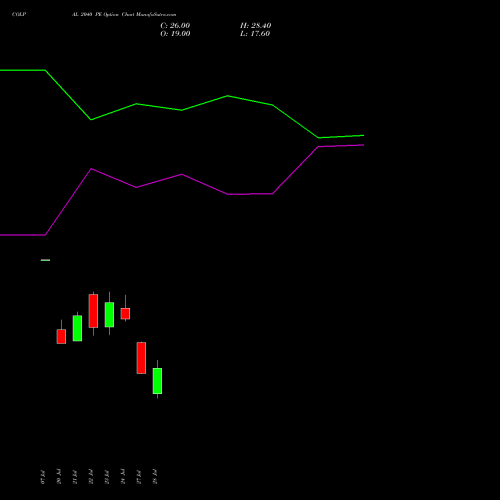This screenshot has width=500, height=500.
Task: Select the purple lower line on the chart
Action: pyautogui.click(x=182, y=174)
